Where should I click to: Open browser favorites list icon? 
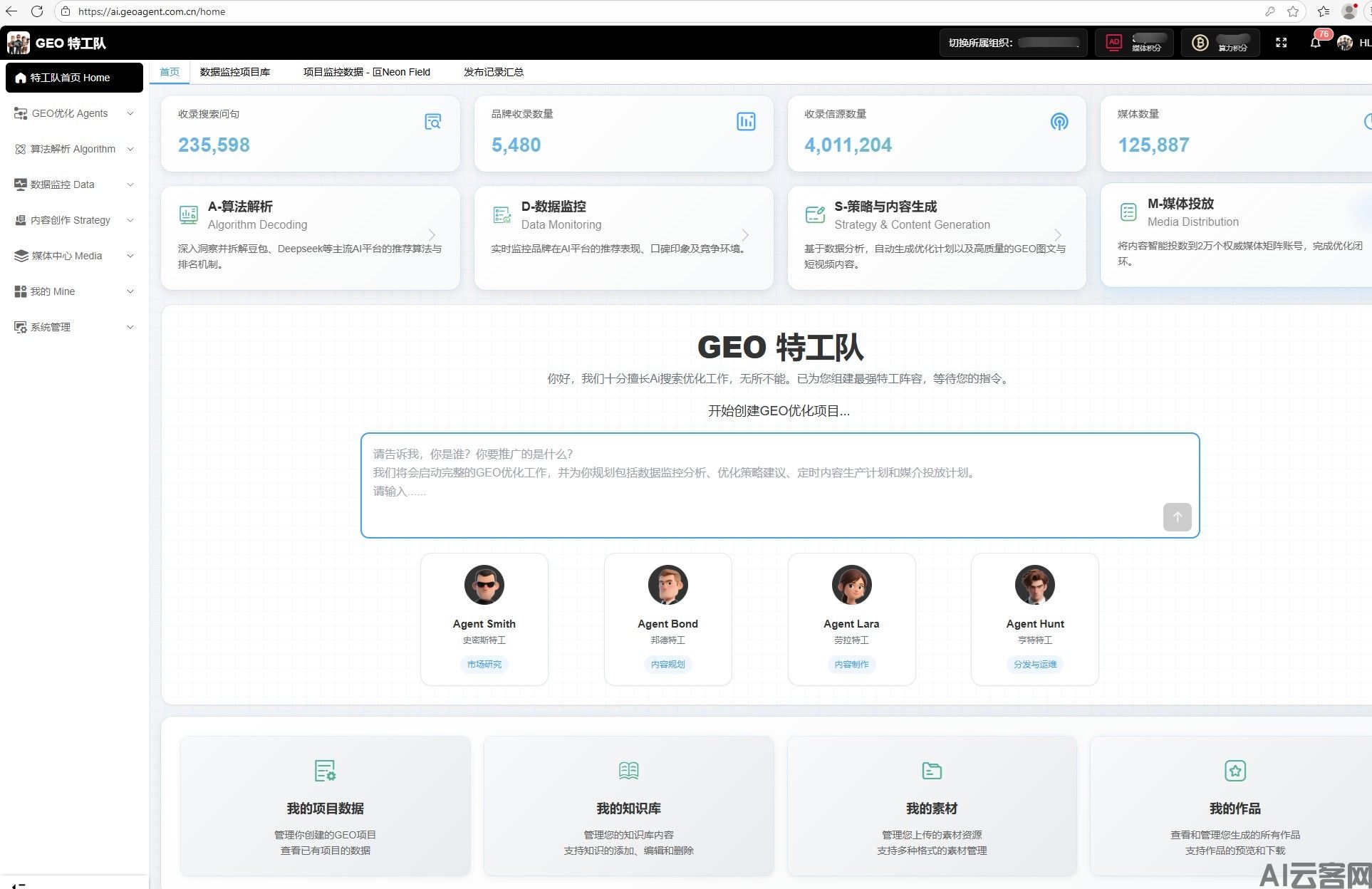pyautogui.click(x=1323, y=11)
